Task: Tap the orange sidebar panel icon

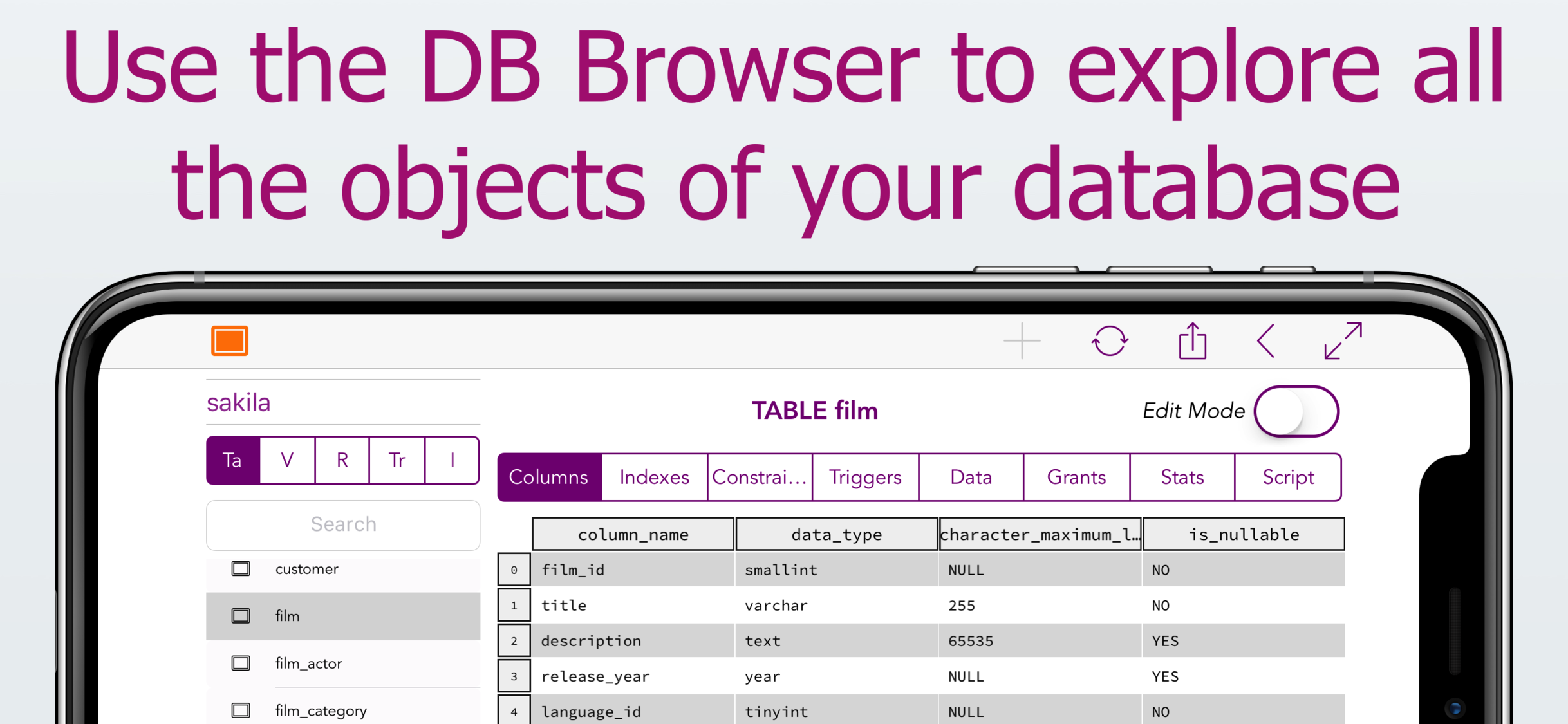Action: [x=229, y=340]
